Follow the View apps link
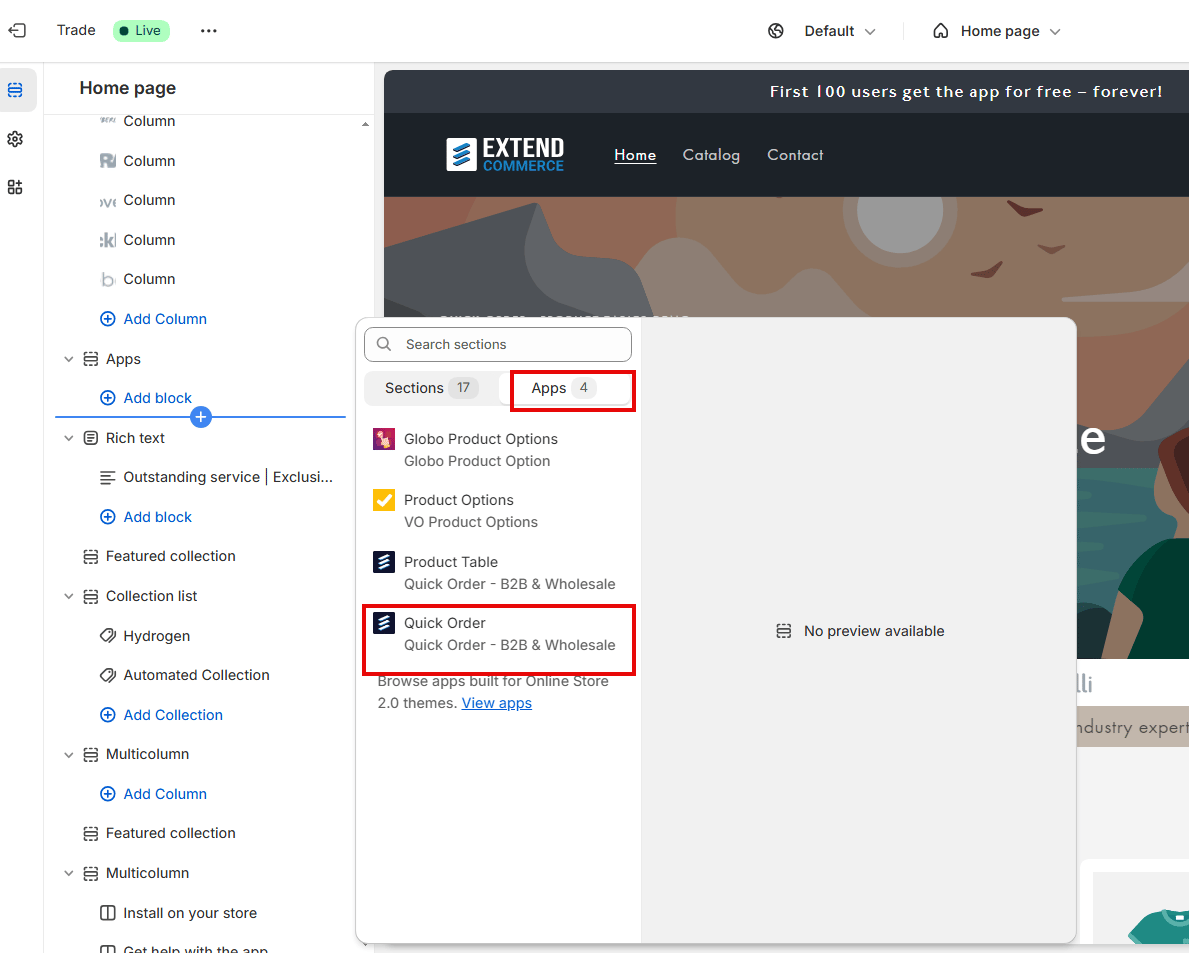The width and height of the screenshot is (1189, 953). tap(497, 703)
